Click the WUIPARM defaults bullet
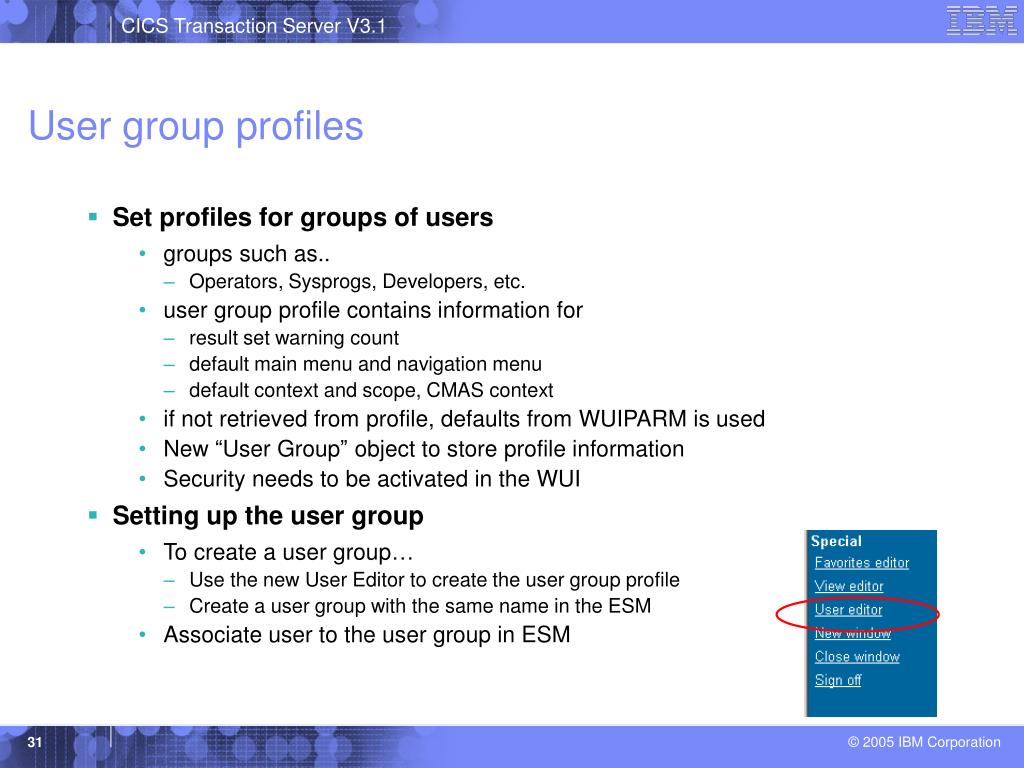 464,419
